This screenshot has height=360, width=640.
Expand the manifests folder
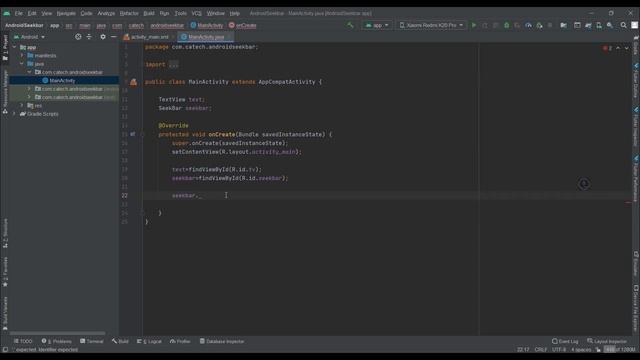coord(22,56)
